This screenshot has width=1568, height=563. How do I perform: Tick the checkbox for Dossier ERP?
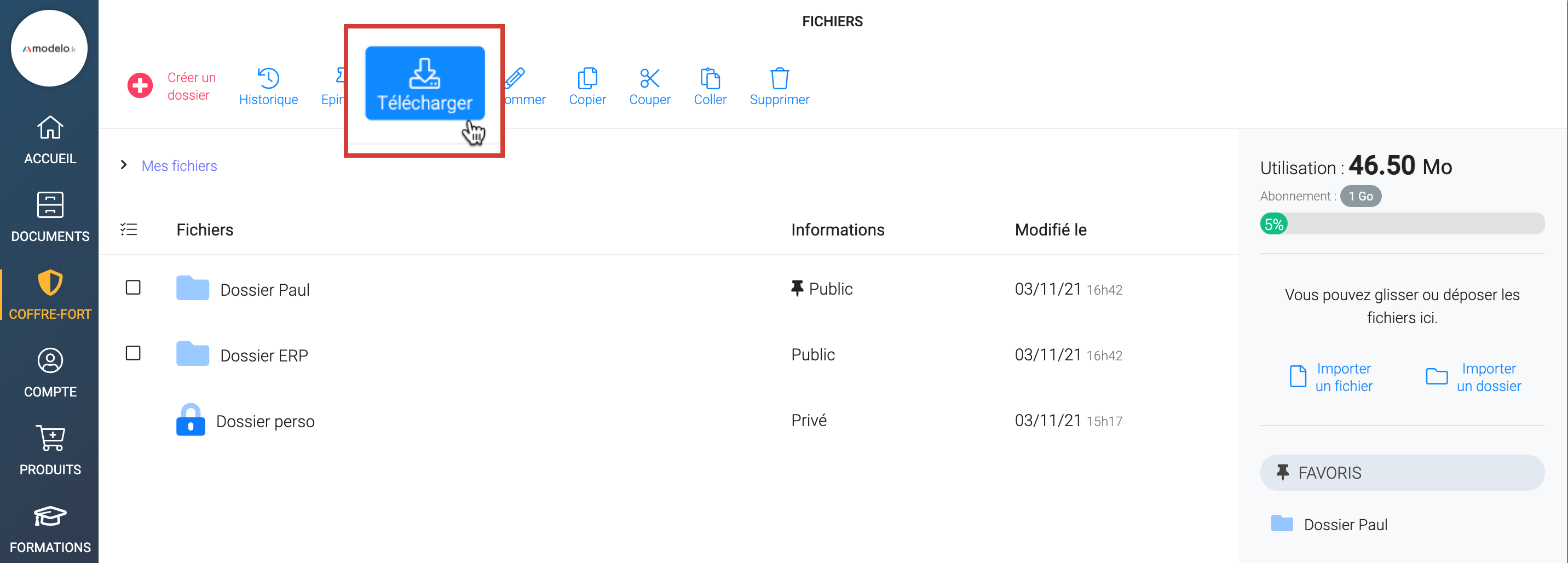[132, 353]
